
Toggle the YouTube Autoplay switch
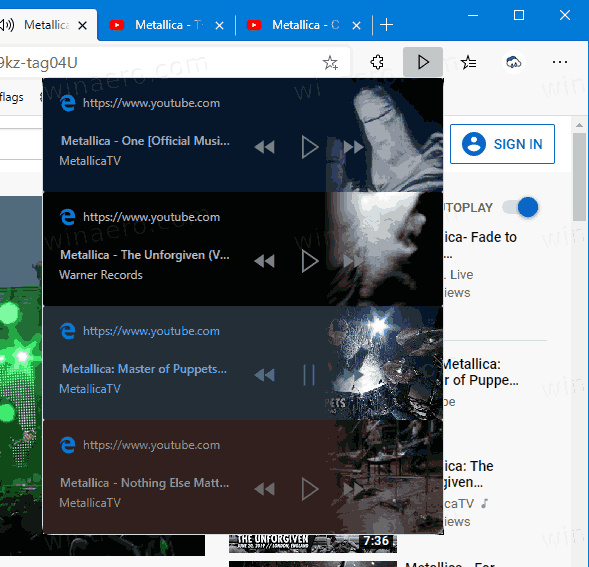click(521, 207)
